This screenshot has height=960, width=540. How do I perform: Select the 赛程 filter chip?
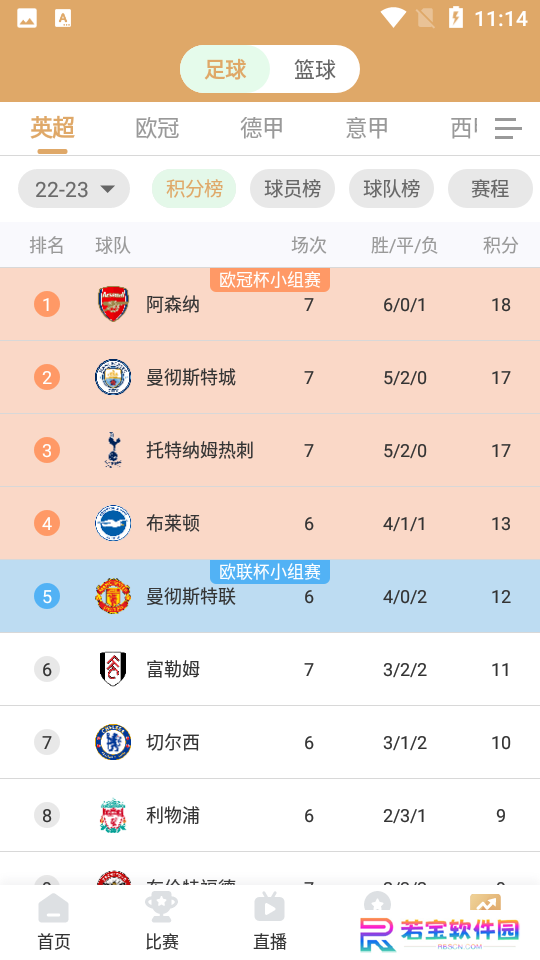[490, 189]
